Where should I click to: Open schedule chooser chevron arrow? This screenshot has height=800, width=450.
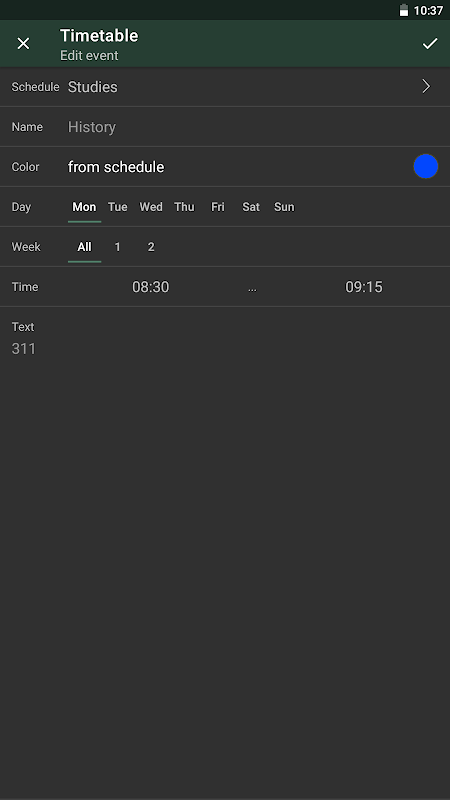point(427,87)
